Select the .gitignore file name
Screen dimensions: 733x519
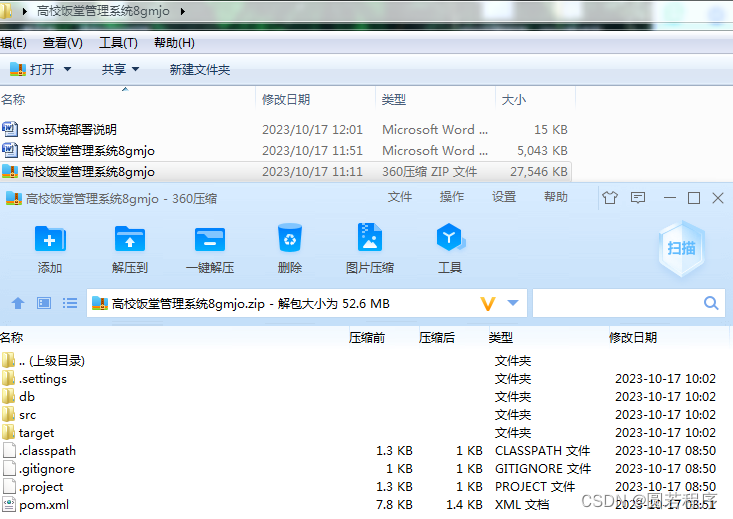tap(47, 469)
